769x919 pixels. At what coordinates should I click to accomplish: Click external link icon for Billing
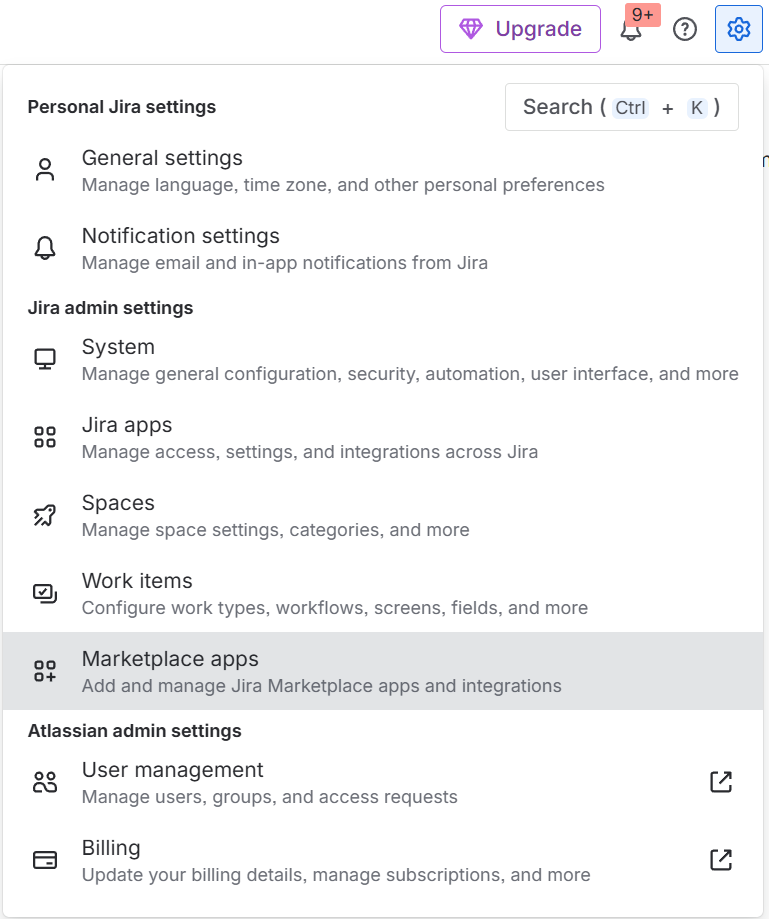click(721, 860)
